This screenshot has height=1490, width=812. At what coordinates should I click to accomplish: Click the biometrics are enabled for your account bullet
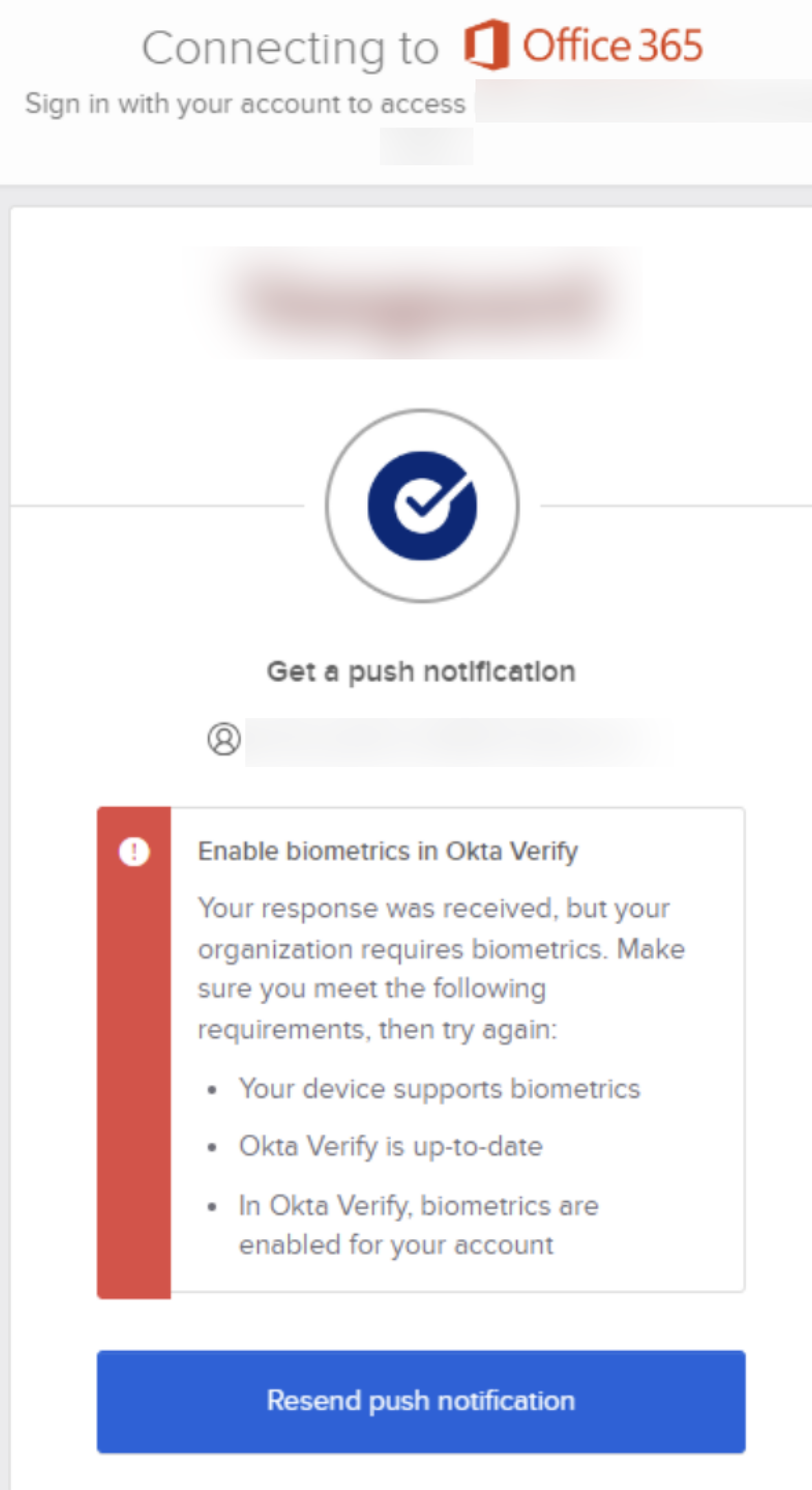point(418,1225)
